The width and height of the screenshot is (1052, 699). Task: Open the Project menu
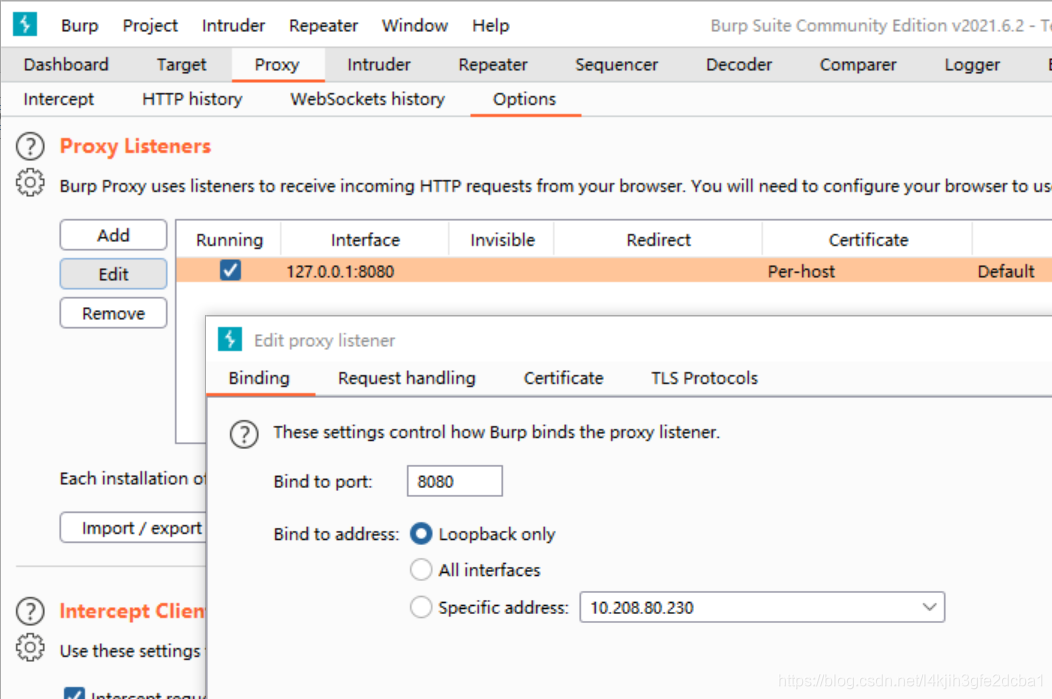(x=150, y=25)
